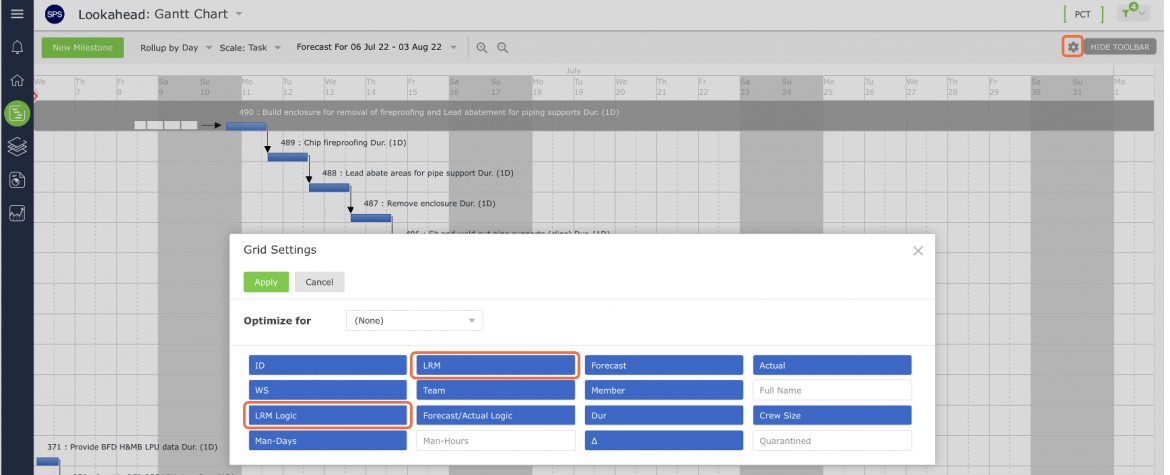This screenshot has width=1170, height=475.
Task: Open the Scale: Task dropdown
Action: pyautogui.click(x=250, y=48)
